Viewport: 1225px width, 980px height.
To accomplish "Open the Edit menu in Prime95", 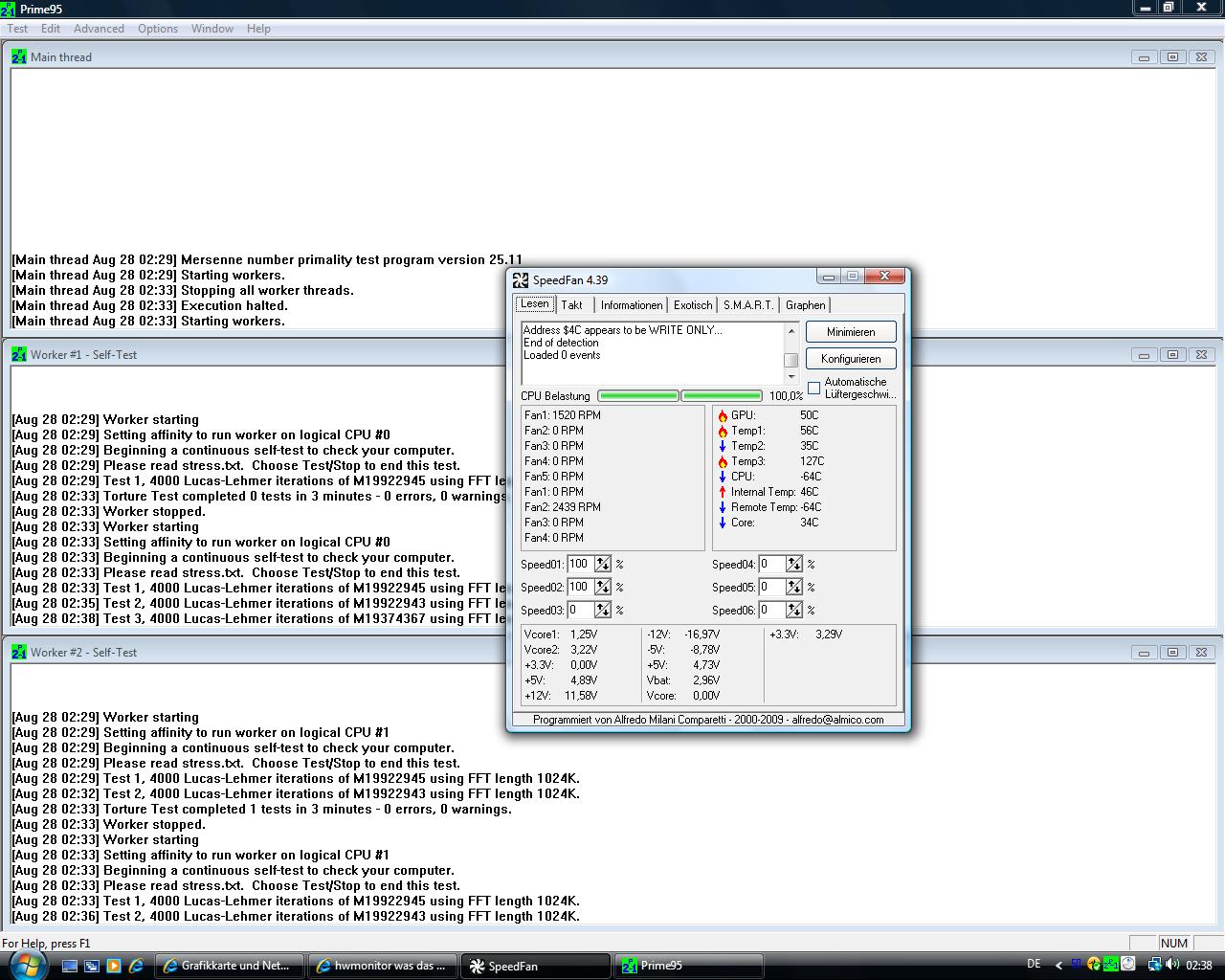I will coord(51,29).
